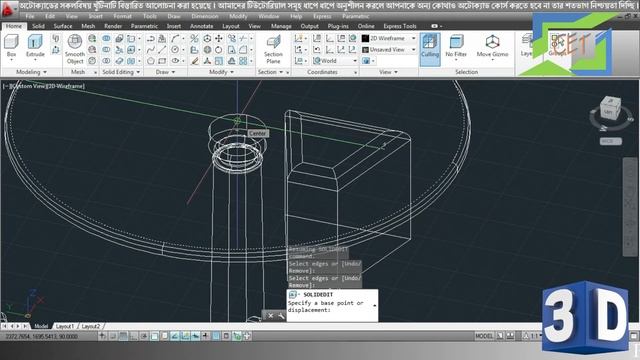Select the Polygon draw tool
The height and width of the screenshot is (360, 640).
pyautogui.click(x=151, y=61)
